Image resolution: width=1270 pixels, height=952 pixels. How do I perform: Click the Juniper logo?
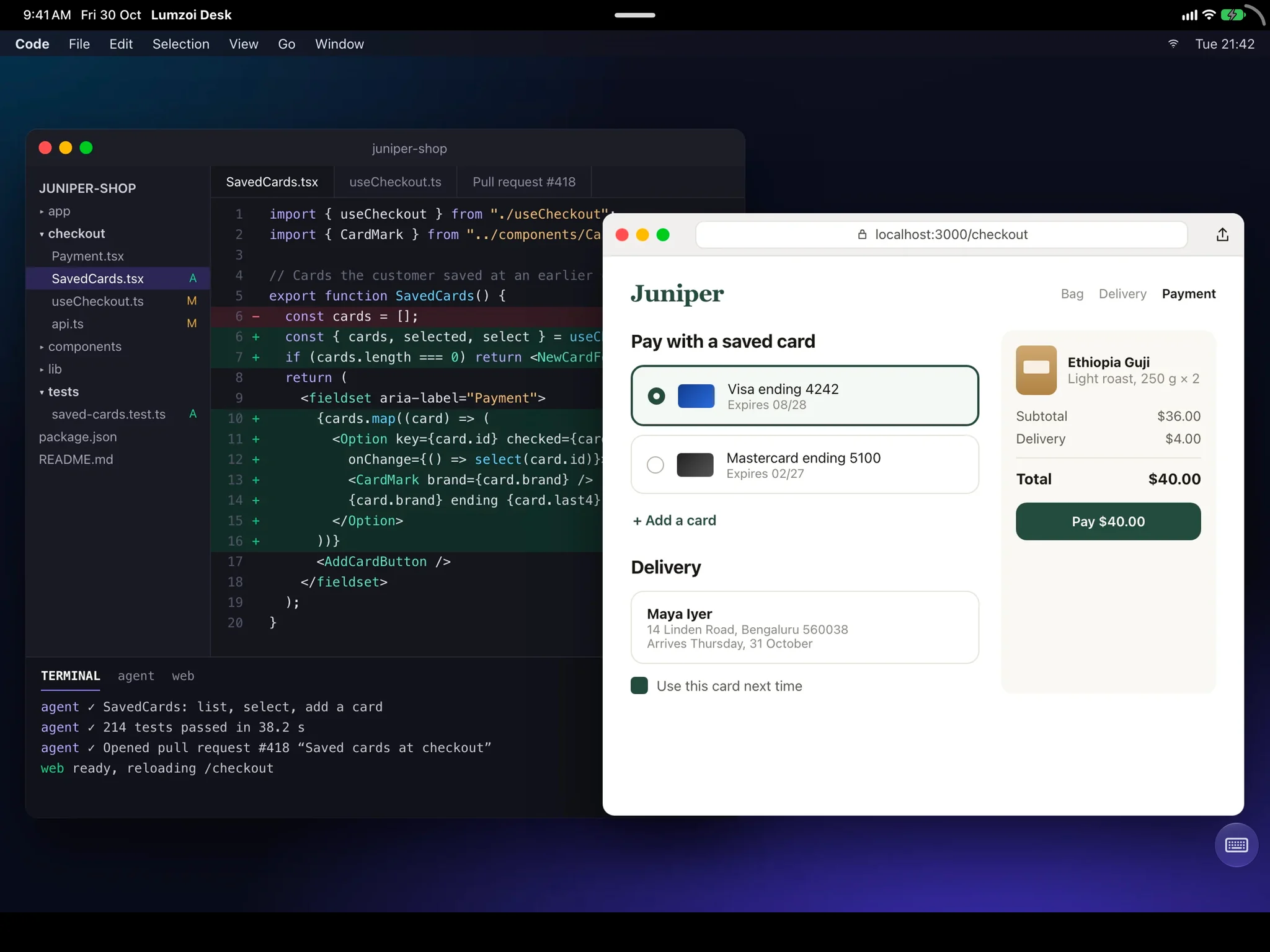click(x=677, y=294)
